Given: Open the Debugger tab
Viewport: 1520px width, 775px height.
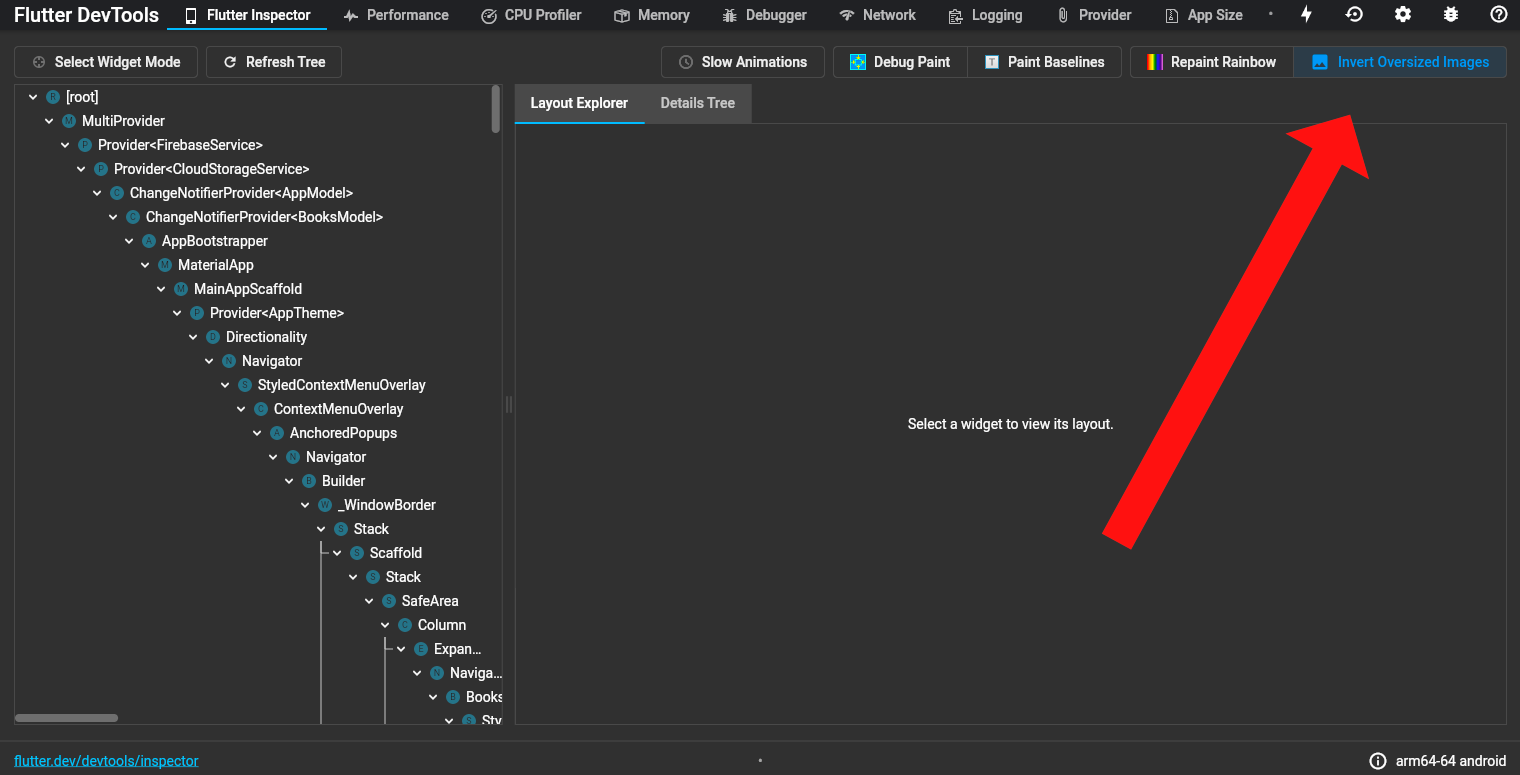Looking at the screenshot, I should coord(764,15).
